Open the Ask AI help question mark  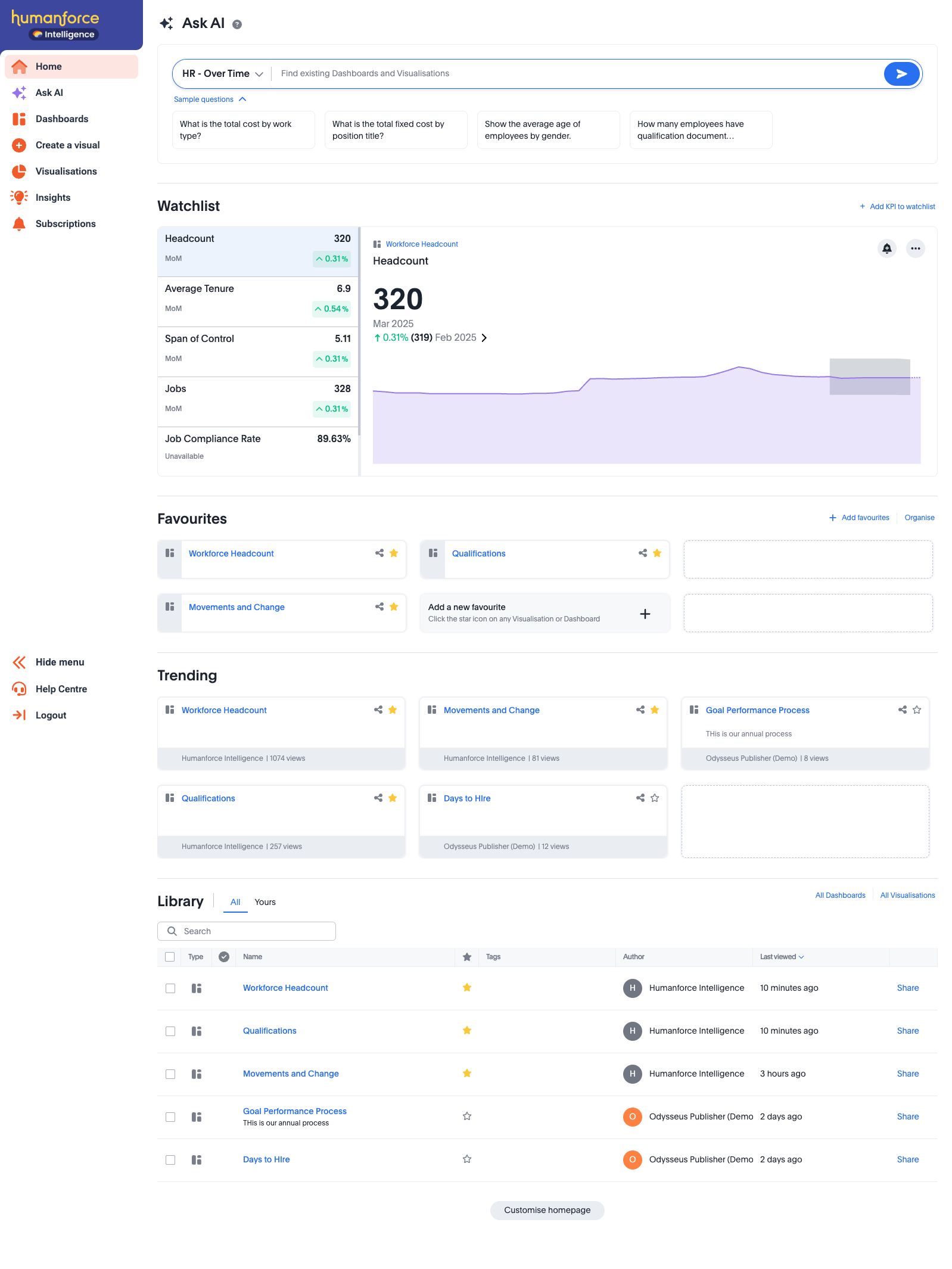point(237,24)
